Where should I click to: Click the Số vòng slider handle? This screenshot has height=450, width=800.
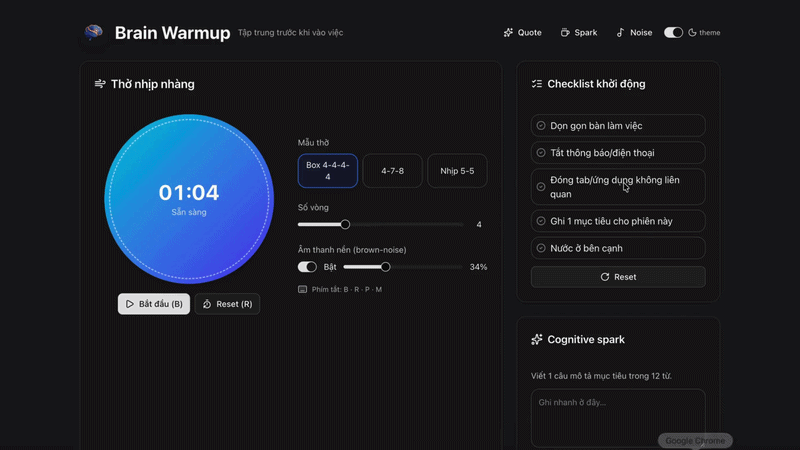[x=345, y=224]
